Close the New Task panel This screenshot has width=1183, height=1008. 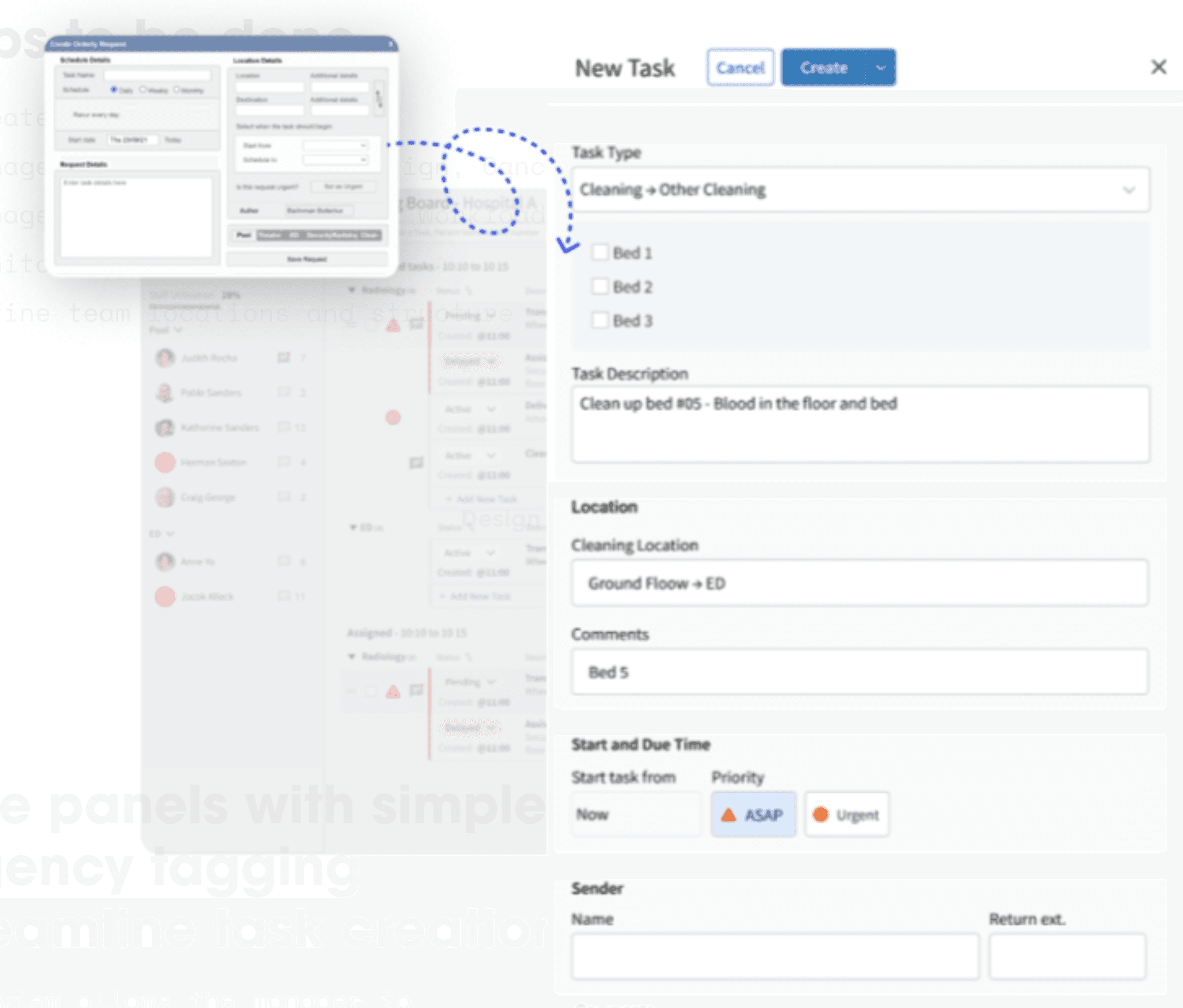(1158, 67)
